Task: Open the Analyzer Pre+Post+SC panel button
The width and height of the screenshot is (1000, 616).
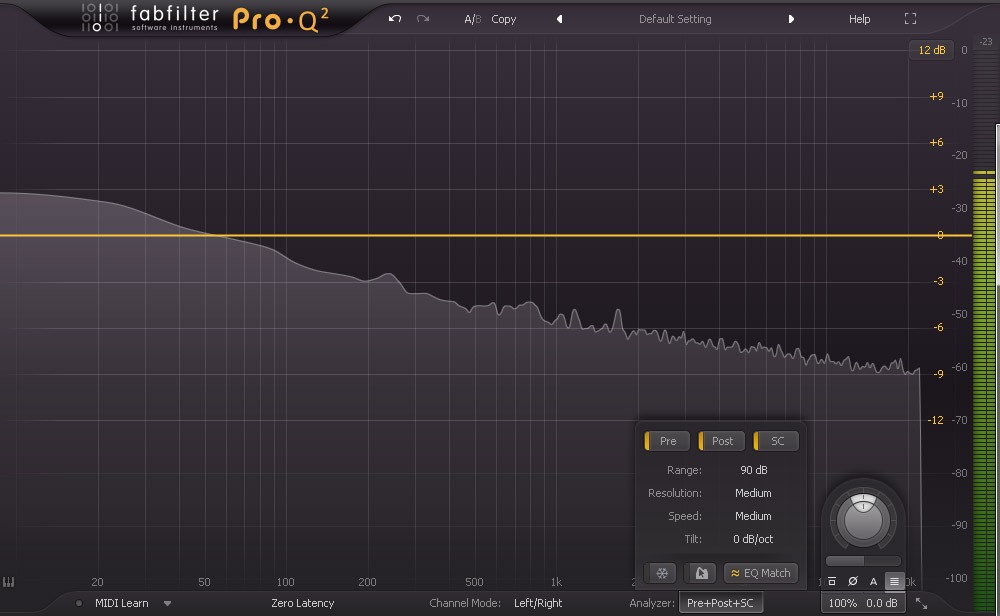Action: [x=721, y=603]
